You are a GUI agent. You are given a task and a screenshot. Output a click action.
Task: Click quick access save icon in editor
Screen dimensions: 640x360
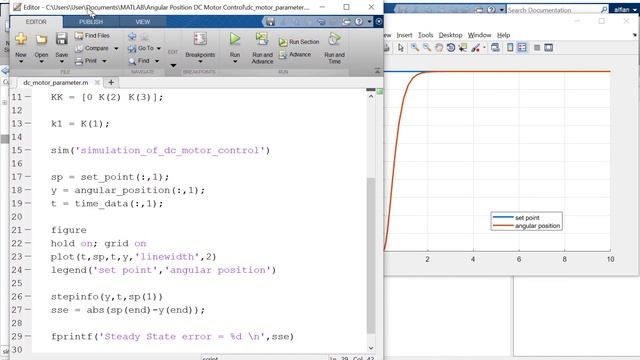click(x=270, y=22)
